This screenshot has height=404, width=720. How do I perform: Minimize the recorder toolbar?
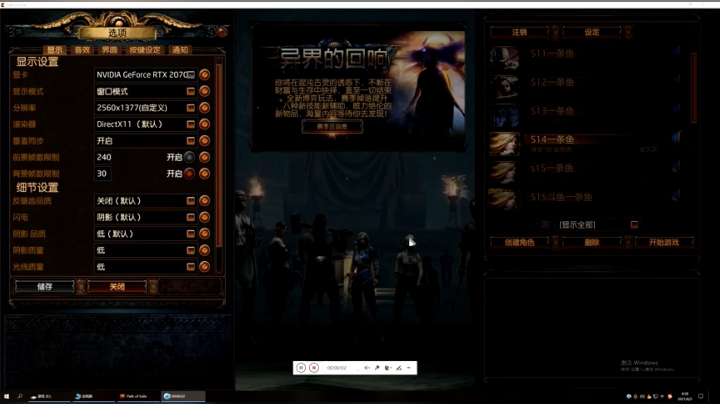[409, 368]
